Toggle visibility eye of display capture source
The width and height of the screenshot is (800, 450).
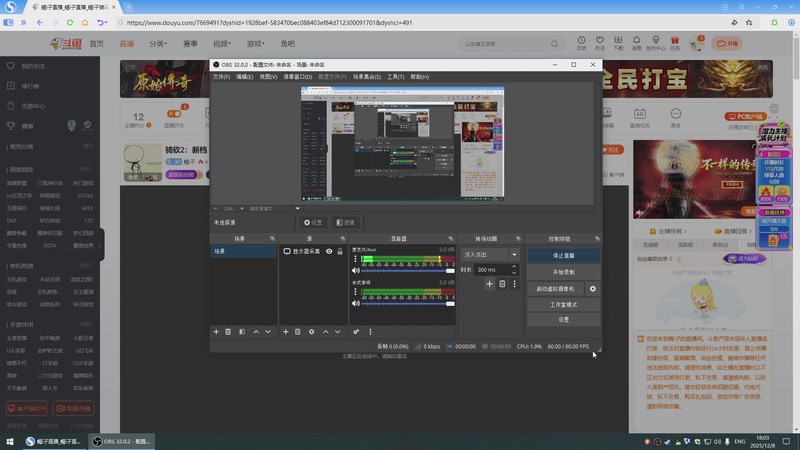coord(329,252)
